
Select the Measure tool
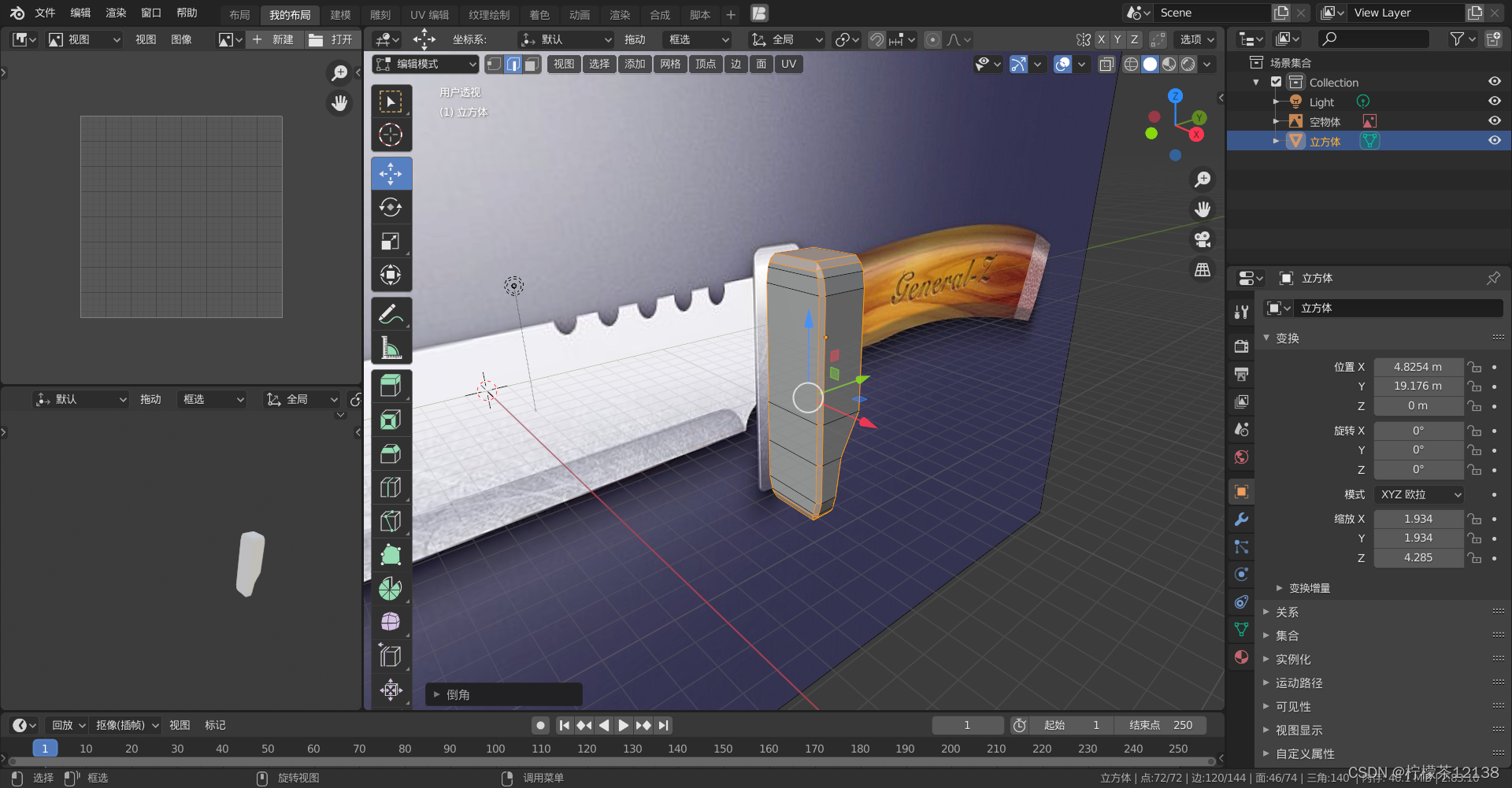[391, 347]
